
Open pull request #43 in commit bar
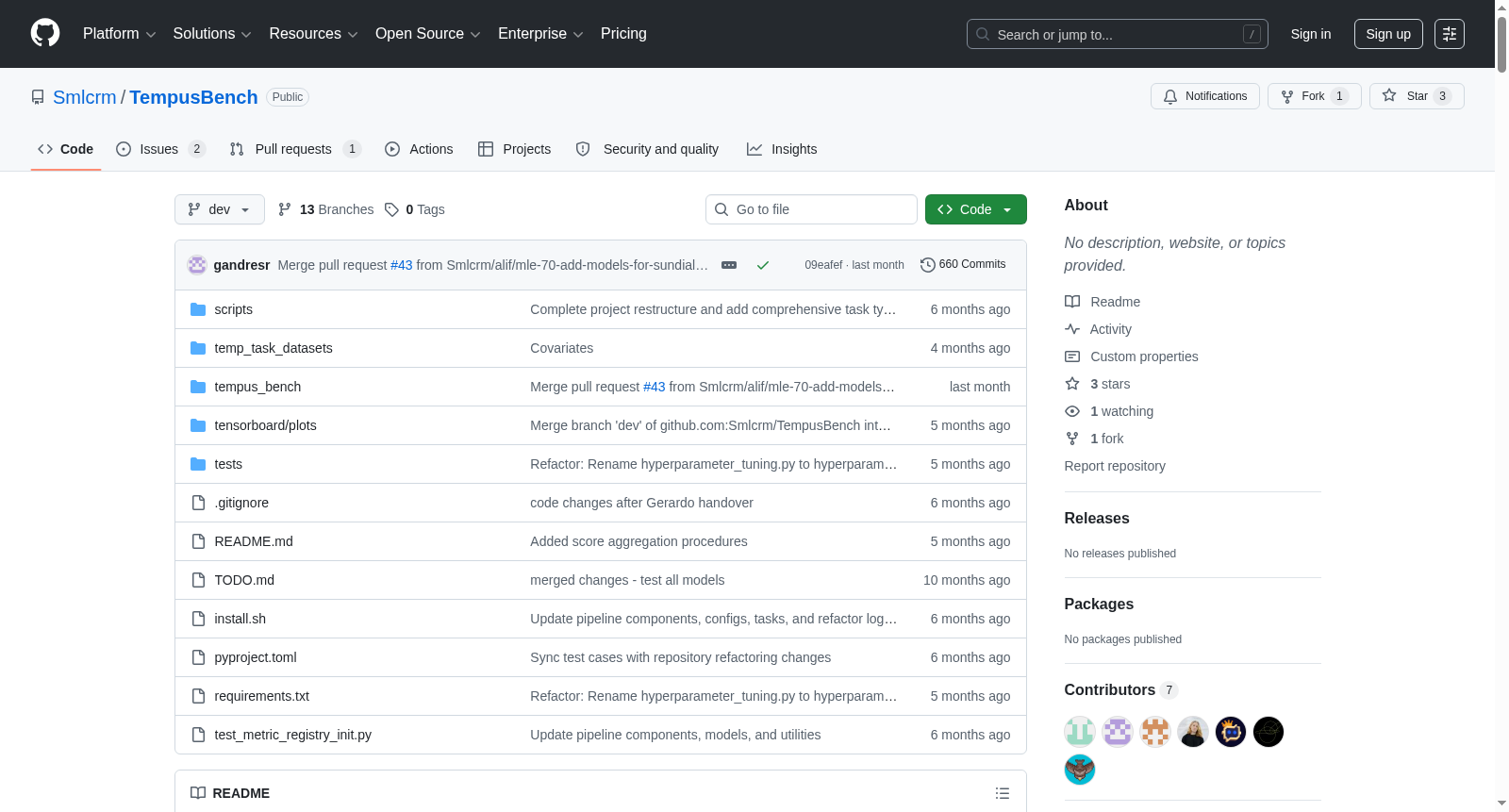pyautogui.click(x=402, y=265)
